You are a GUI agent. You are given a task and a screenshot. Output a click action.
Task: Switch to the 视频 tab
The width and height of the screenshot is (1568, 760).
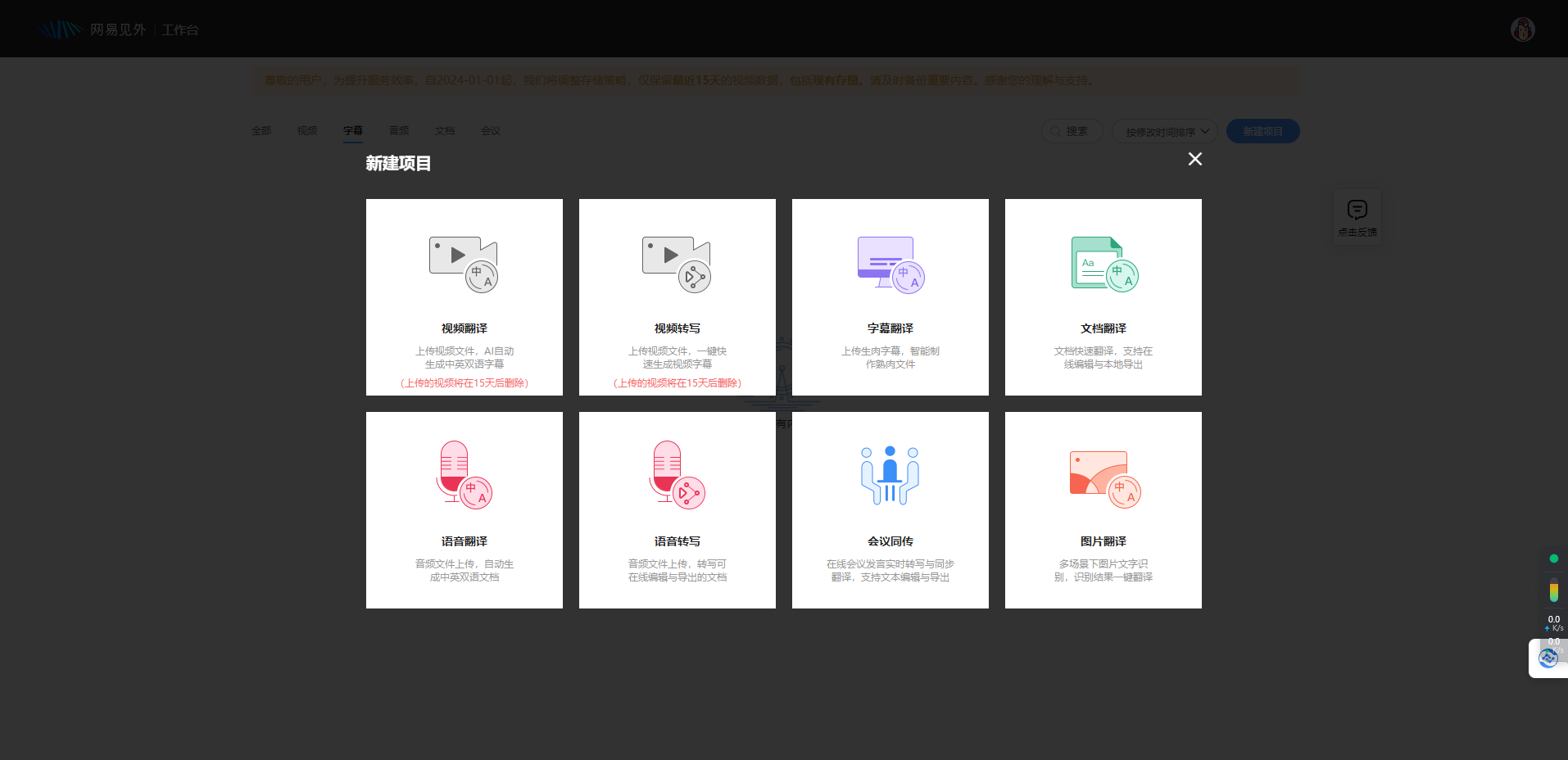click(x=307, y=131)
